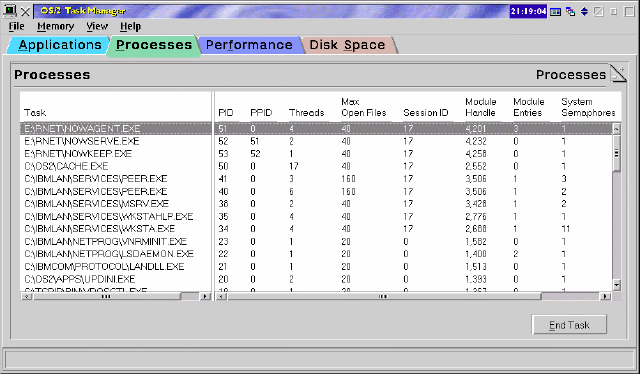
Task: Click the cascading windows titlebar icon
Action: click(570, 12)
